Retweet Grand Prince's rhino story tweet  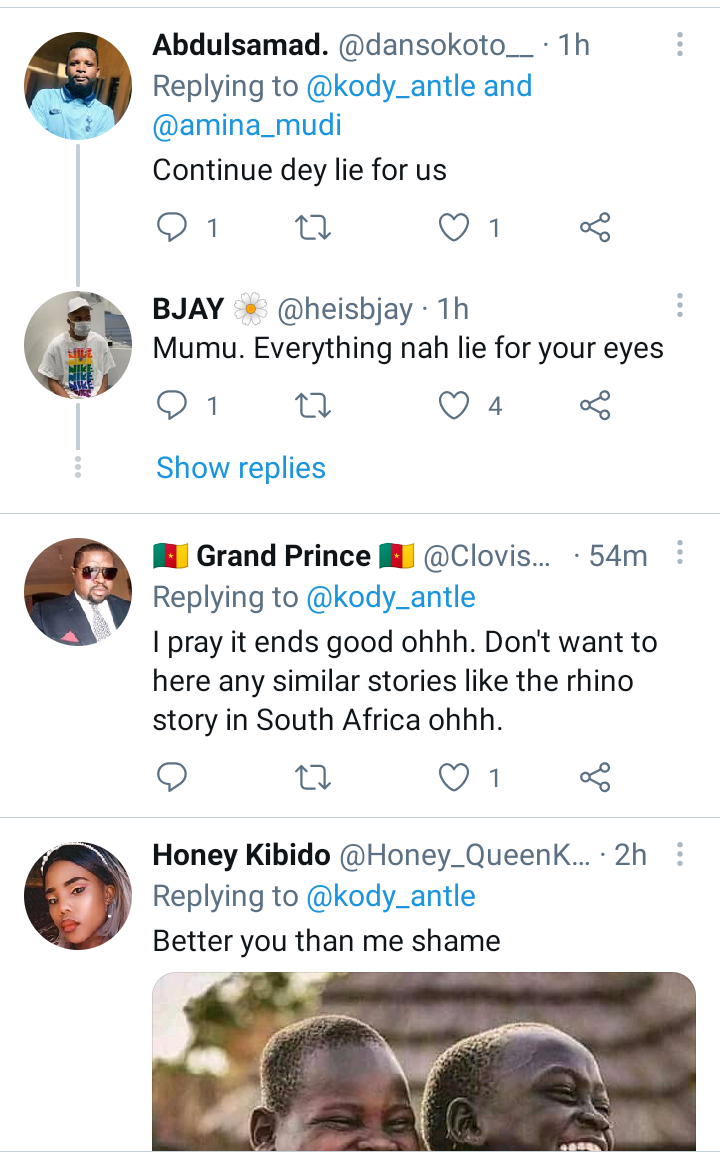[313, 777]
